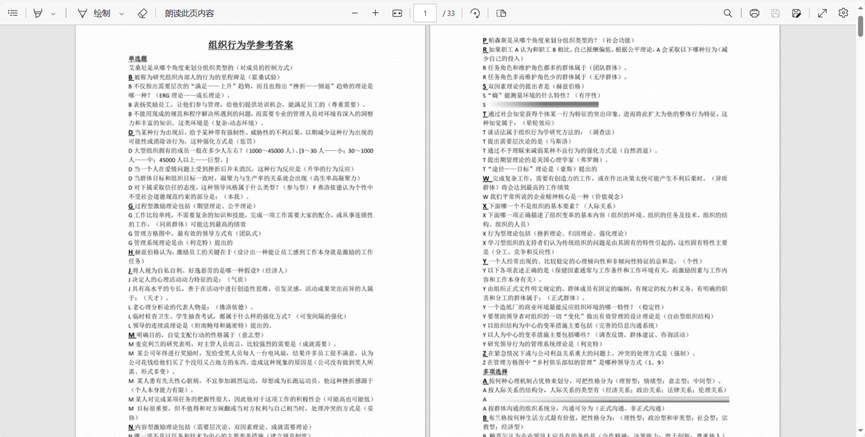The width and height of the screenshot is (865, 437).
Task: Expand the 绘制 draw options dropdown
Action: pyautogui.click(x=120, y=14)
